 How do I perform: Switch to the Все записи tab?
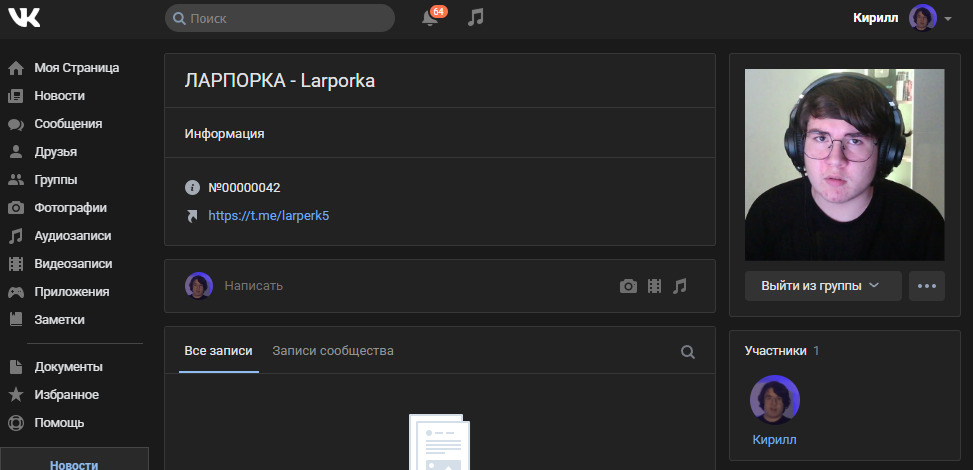[x=218, y=351]
